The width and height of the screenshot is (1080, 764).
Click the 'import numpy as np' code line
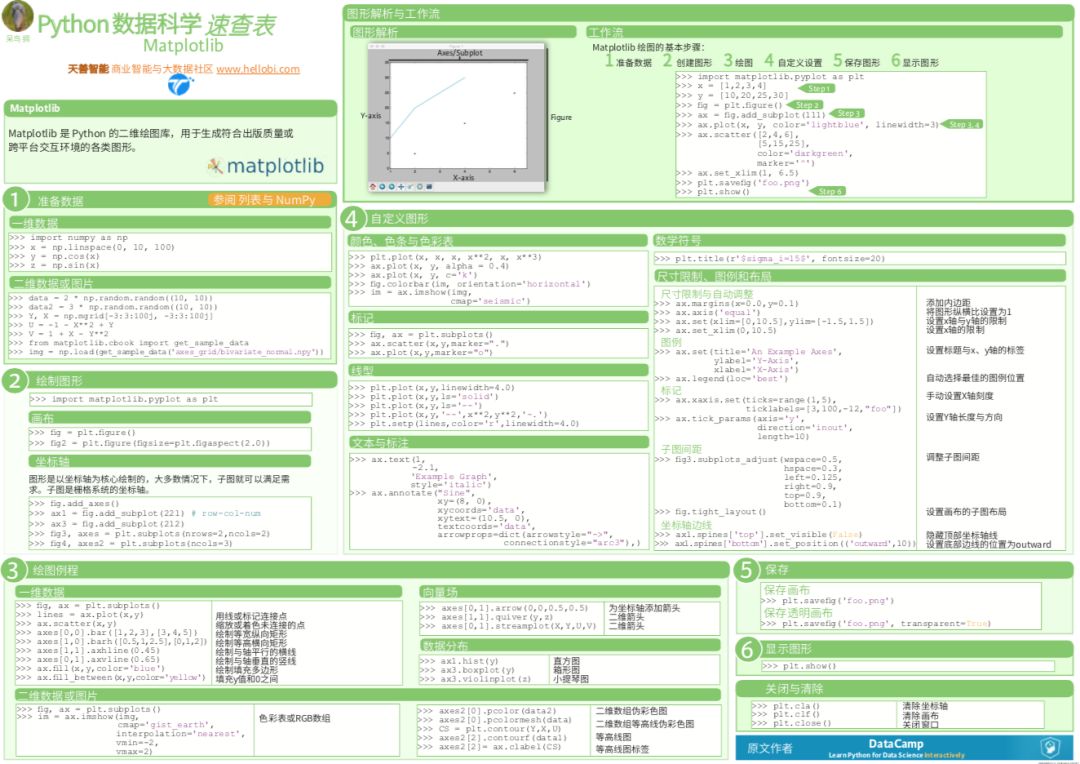79,238
